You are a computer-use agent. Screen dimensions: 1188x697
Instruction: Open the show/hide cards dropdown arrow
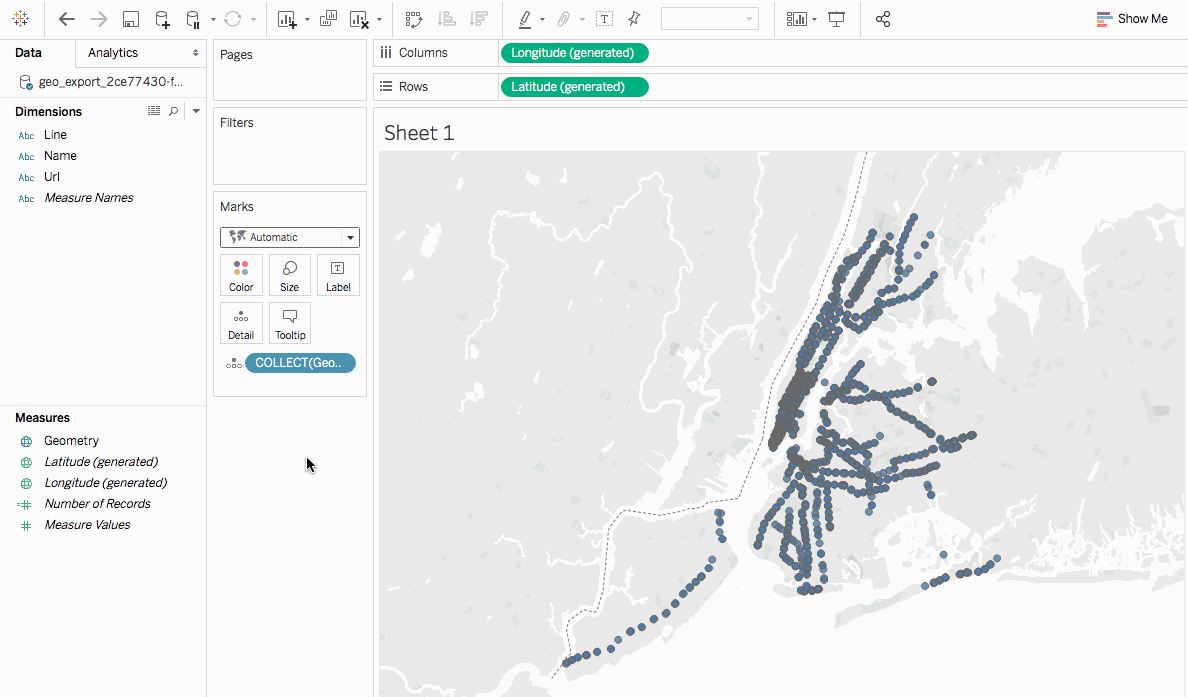click(x=814, y=20)
